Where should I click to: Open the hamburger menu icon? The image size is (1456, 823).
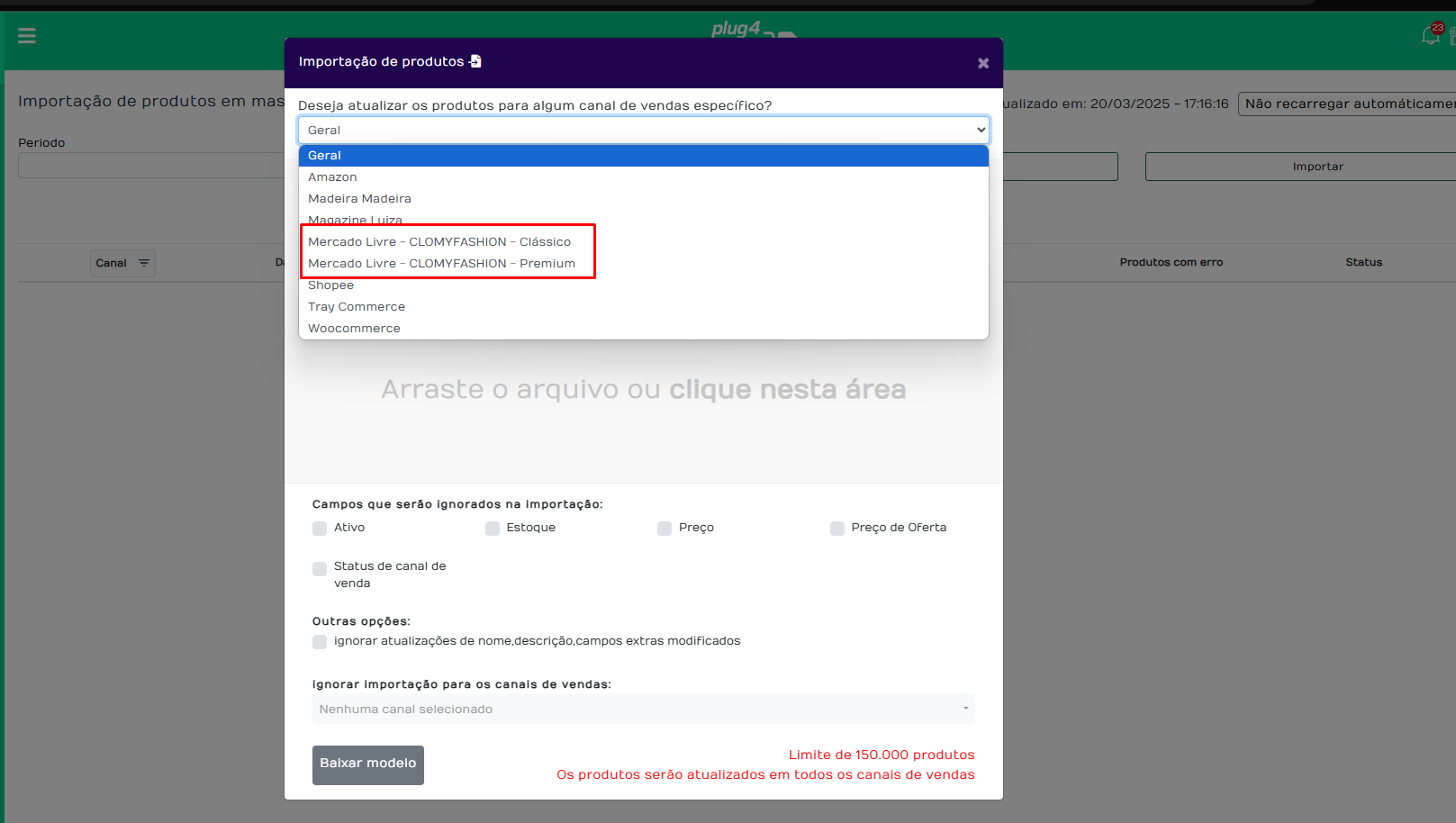27,36
